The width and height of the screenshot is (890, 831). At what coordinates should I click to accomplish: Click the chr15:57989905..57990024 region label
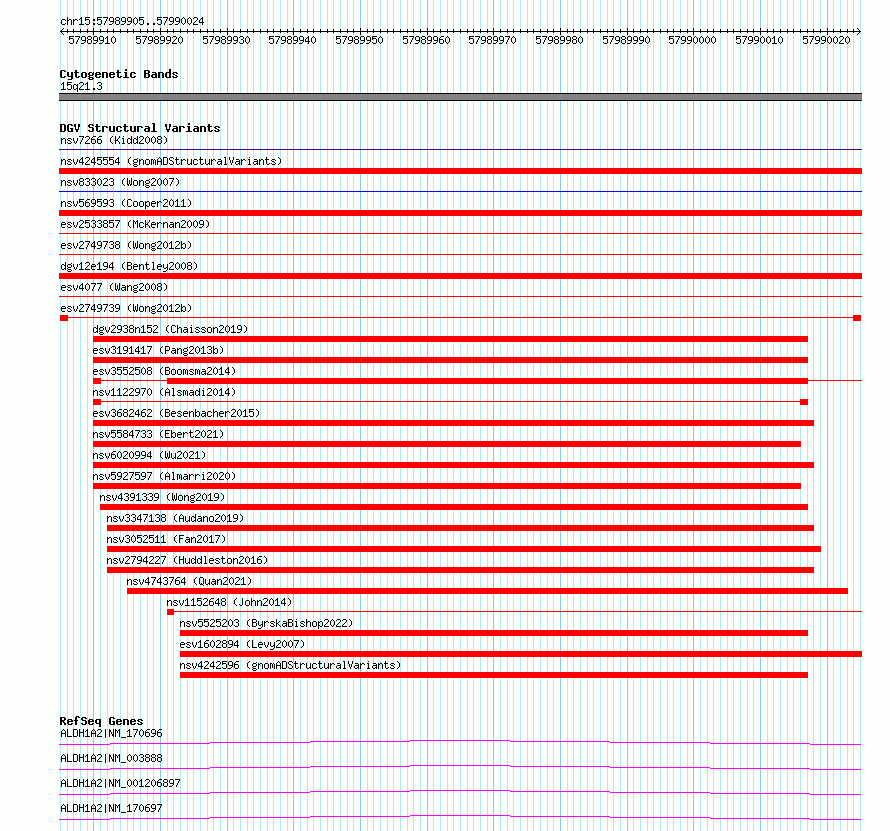click(132, 21)
